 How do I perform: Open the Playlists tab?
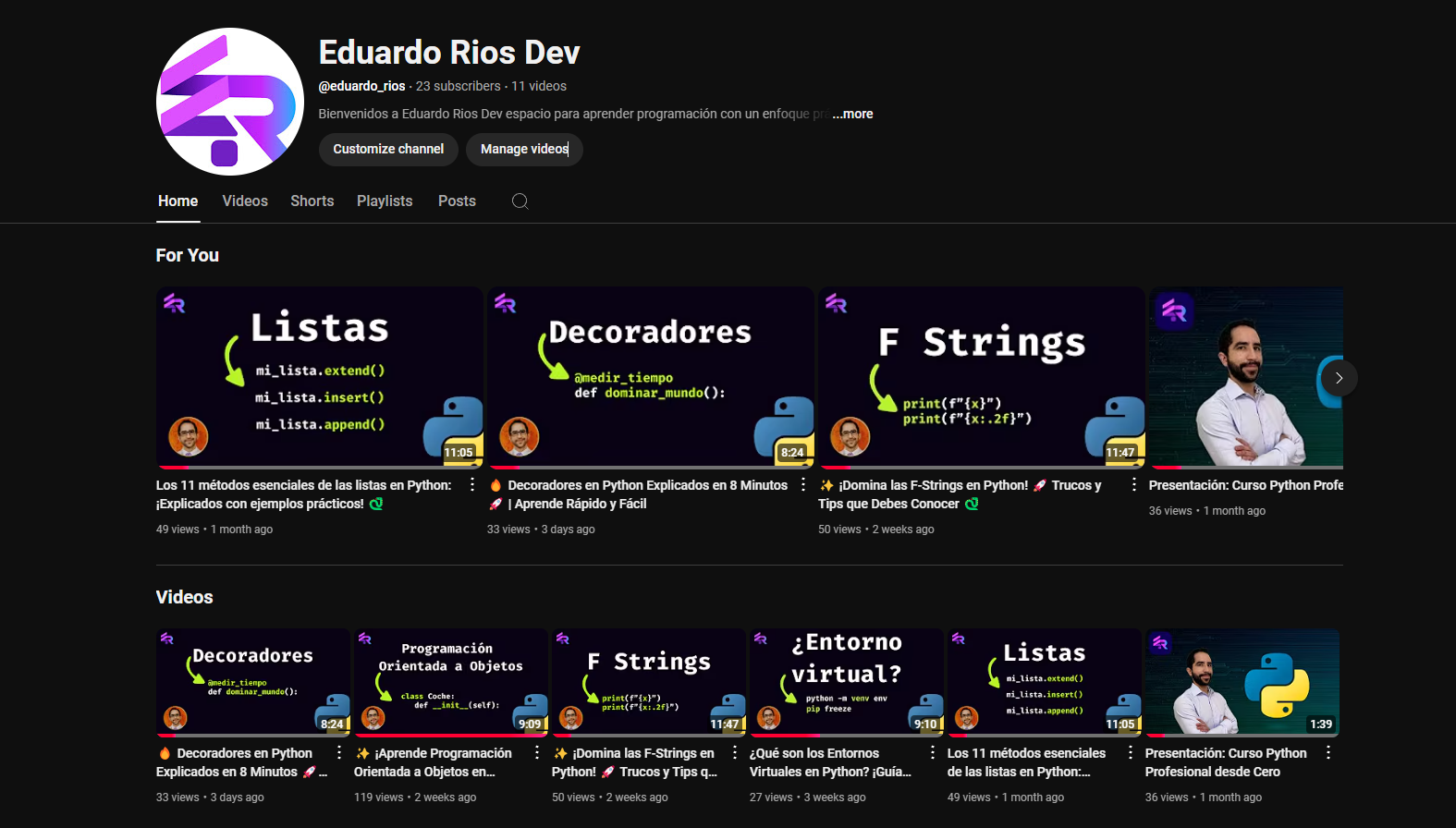click(385, 201)
